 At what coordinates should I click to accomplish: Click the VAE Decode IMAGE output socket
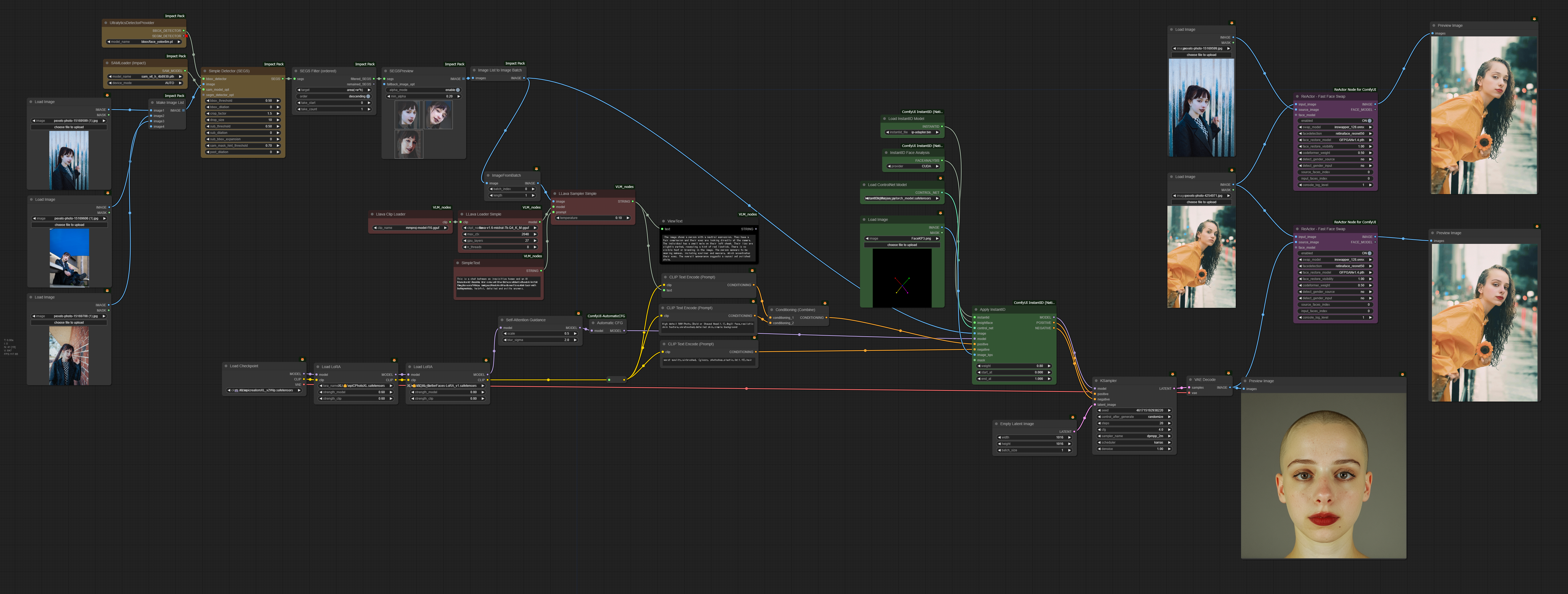coord(1230,387)
